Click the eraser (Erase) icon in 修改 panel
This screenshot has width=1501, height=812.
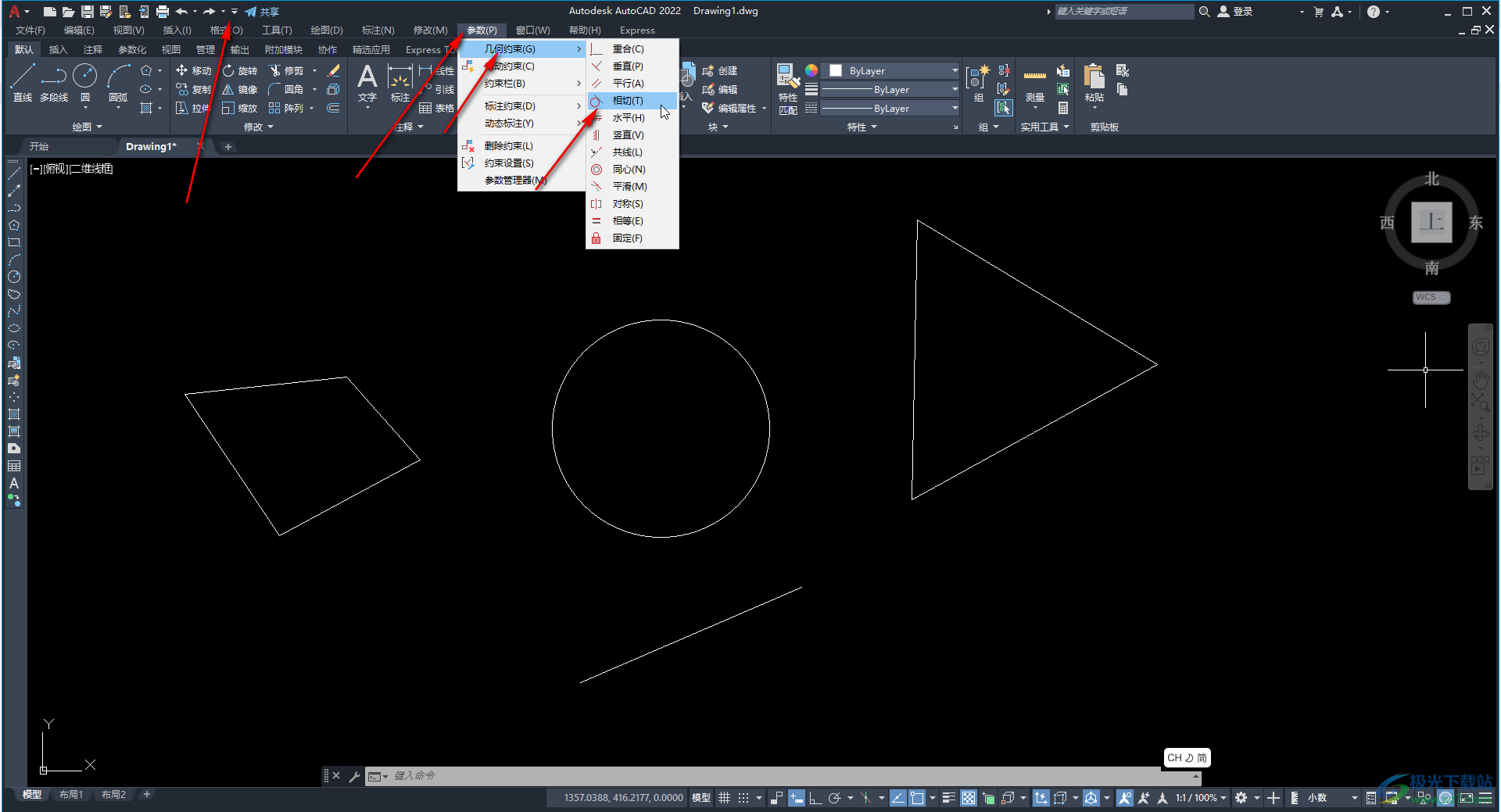click(x=333, y=70)
